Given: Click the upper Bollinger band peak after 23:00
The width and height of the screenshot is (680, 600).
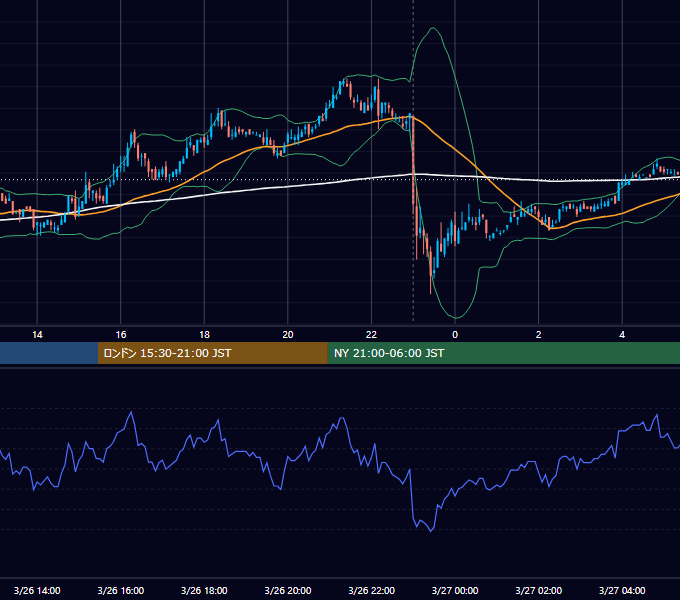Looking at the screenshot, I should click(432, 28).
